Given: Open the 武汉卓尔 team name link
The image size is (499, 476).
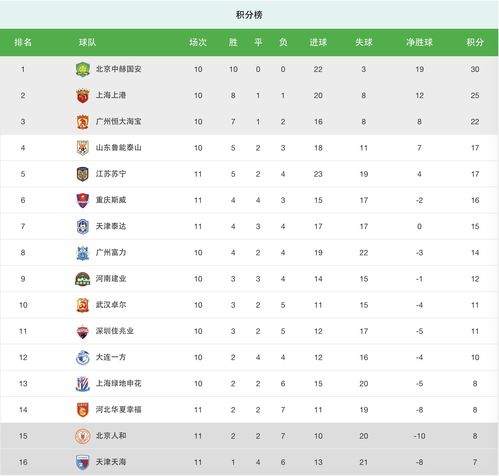Looking at the screenshot, I should pos(111,305).
